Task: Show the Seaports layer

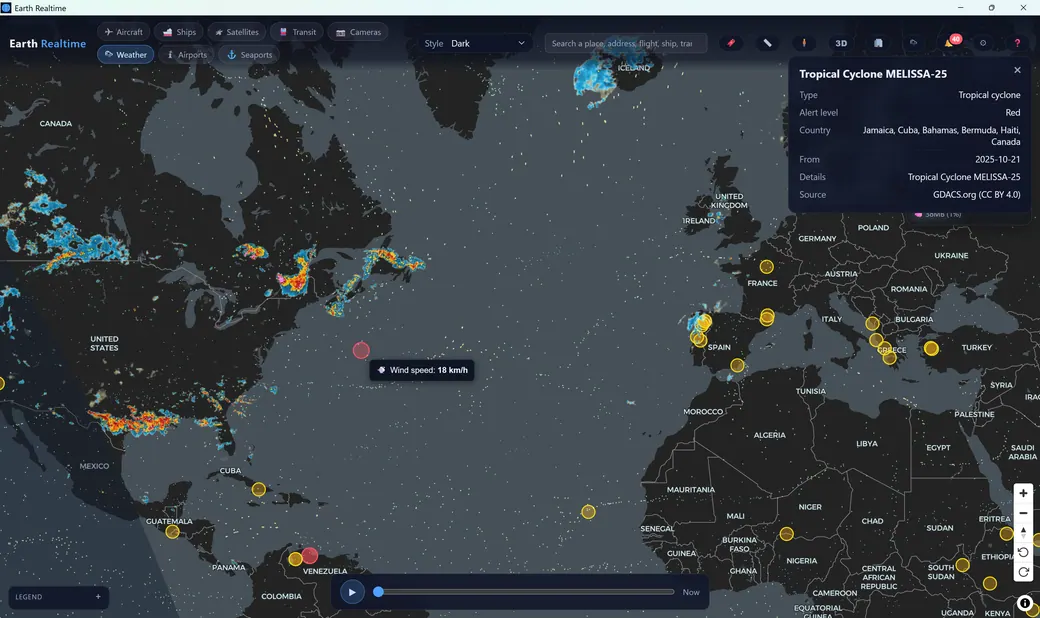Action: pos(249,54)
